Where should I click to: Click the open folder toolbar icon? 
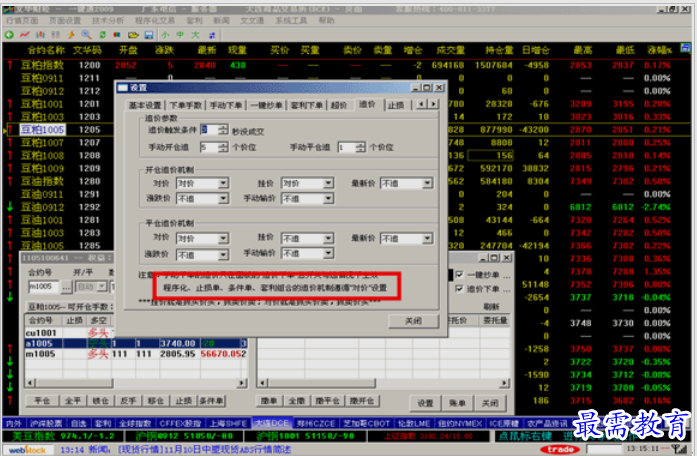point(133,35)
